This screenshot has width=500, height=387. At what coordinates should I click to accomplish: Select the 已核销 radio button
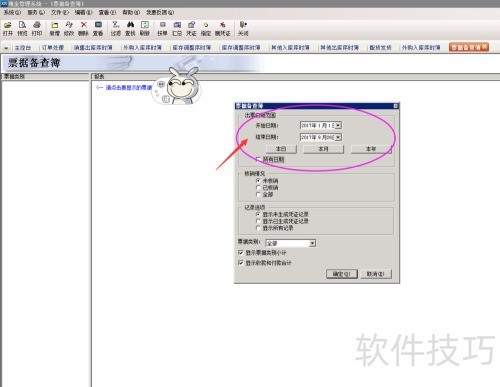pos(258,188)
